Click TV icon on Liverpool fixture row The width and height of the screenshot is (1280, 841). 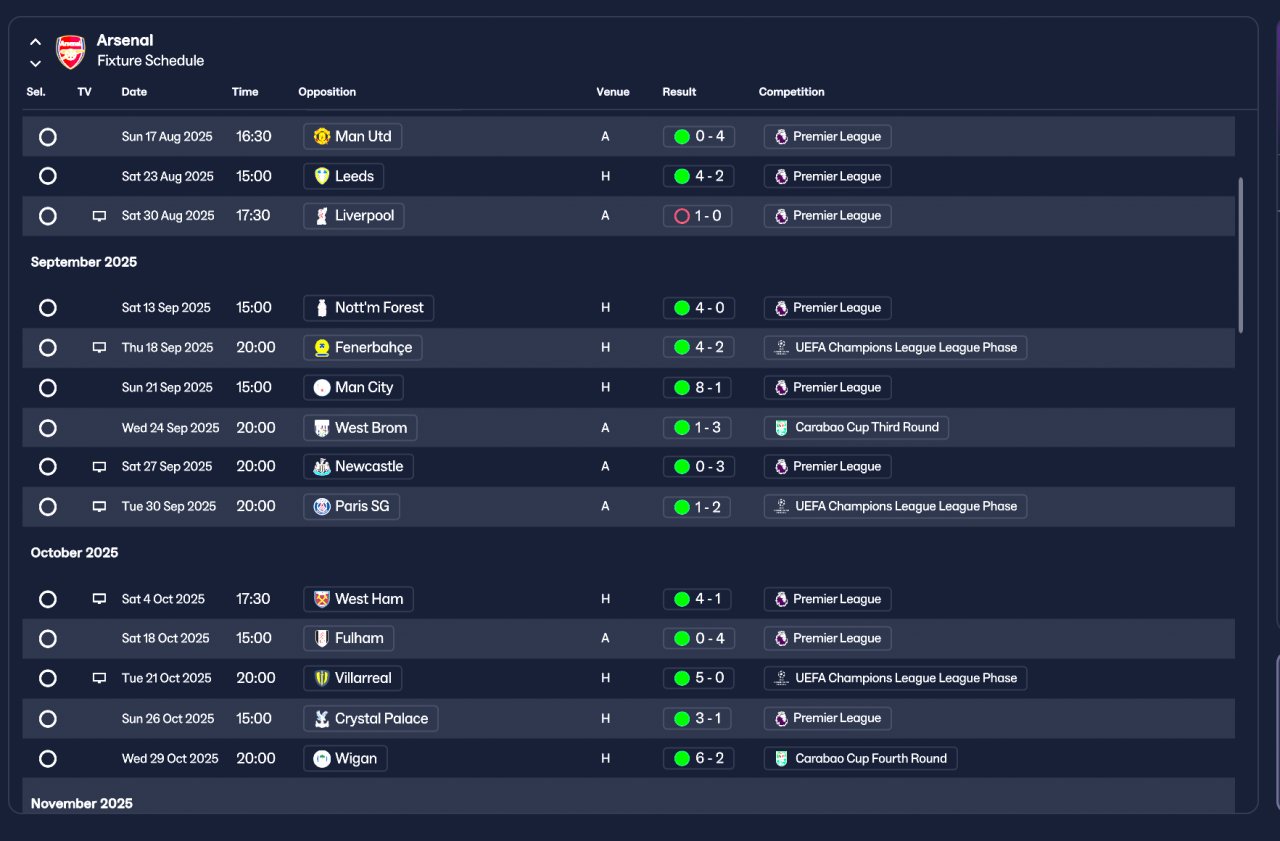click(x=99, y=216)
